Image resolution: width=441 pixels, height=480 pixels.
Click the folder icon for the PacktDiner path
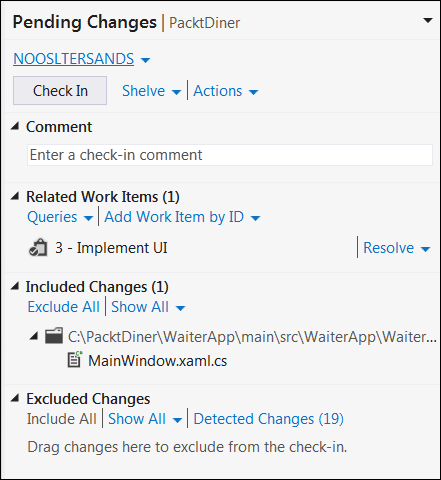click(54, 336)
